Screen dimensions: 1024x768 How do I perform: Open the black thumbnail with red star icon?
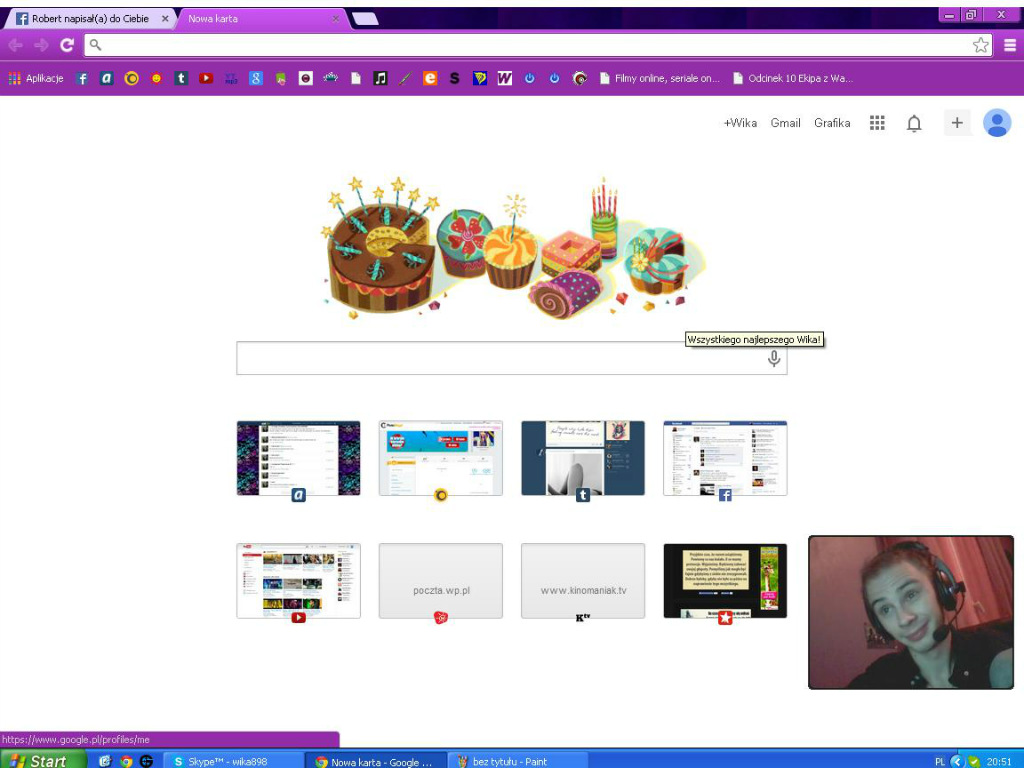(x=726, y=581)
